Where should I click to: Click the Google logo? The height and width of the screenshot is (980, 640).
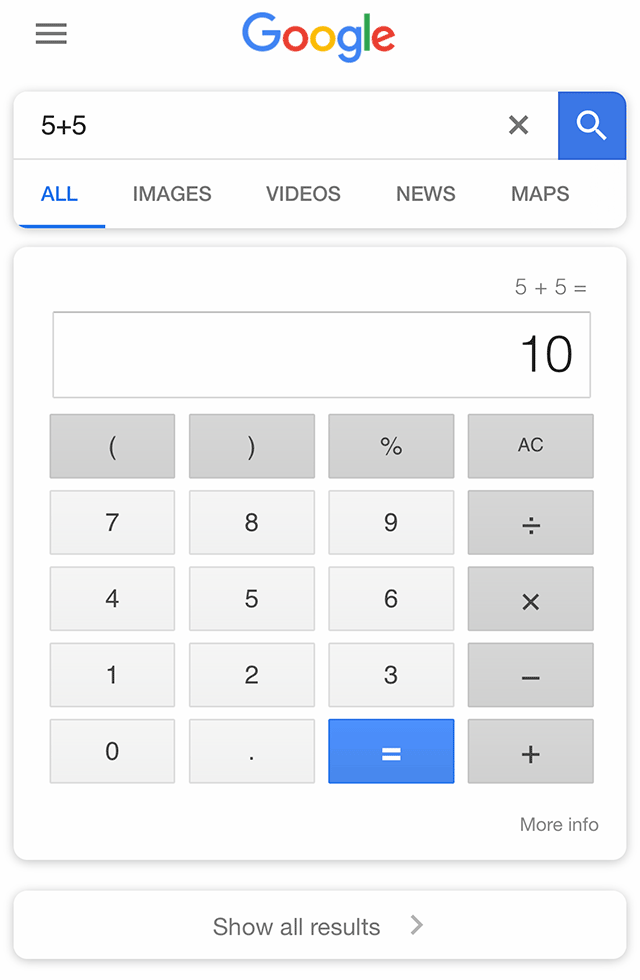[x=319, y=36]
